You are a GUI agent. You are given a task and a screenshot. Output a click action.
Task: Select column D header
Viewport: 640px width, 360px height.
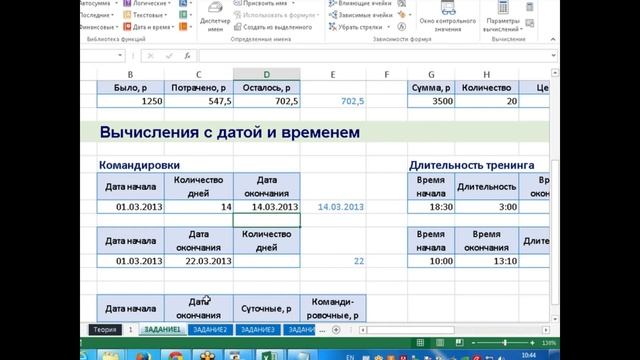pyautogui.click(x=267, y=75)
